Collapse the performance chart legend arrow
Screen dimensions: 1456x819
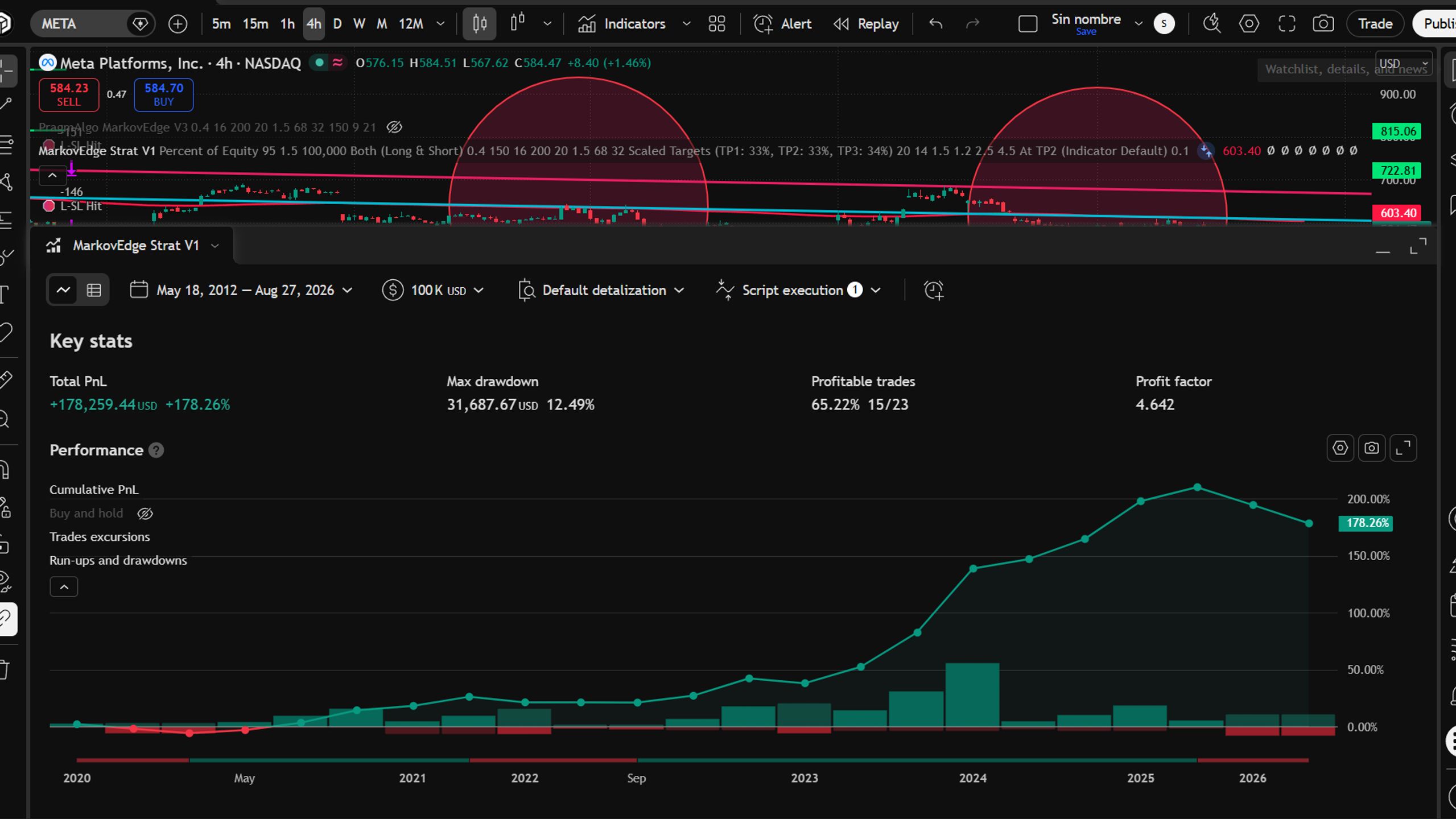(64, 587)
